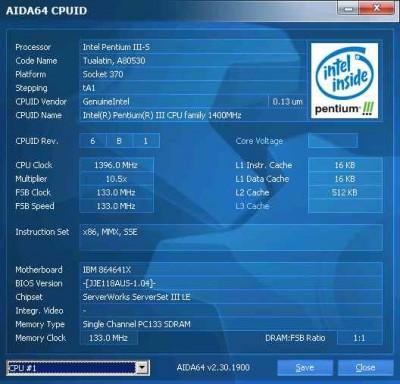
Task: Click the Core Voltage label
Action: (x=259, y=141)
